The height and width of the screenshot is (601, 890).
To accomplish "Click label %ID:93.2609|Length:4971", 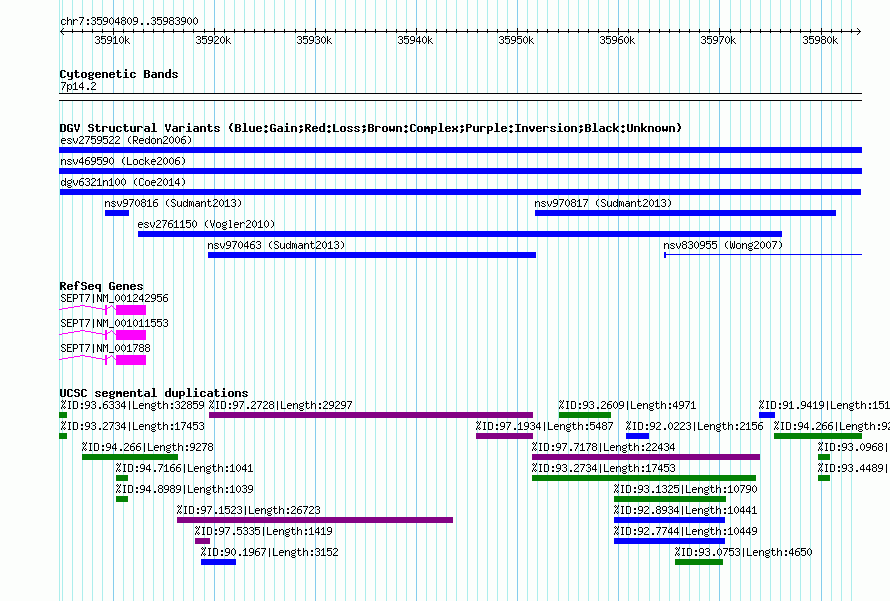I will point(627,405).
